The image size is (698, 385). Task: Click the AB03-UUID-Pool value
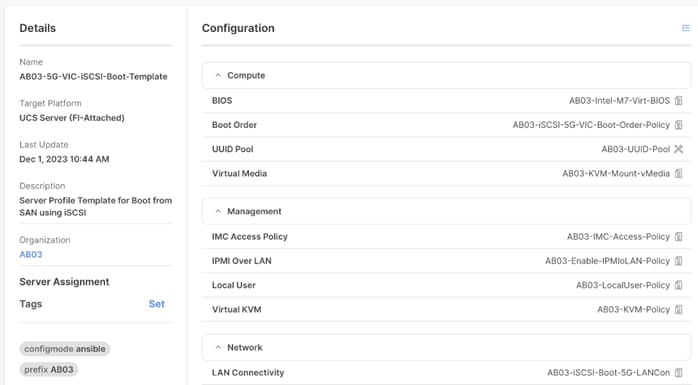[x=636, y=149]
